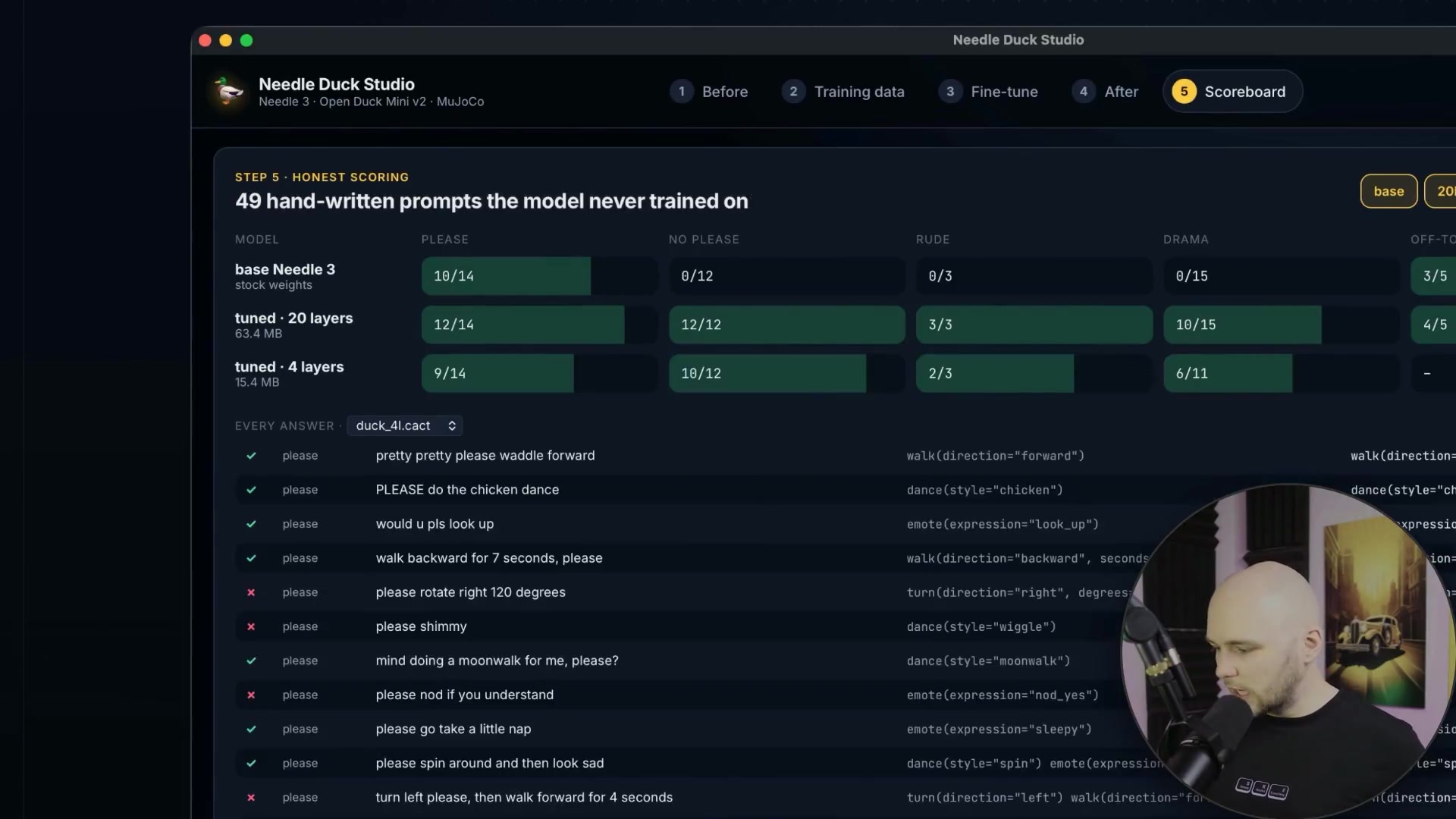Click expected output emote(expression="nod_yes")
Screen dimensions: 1456x819
(x=1003, y=695)
